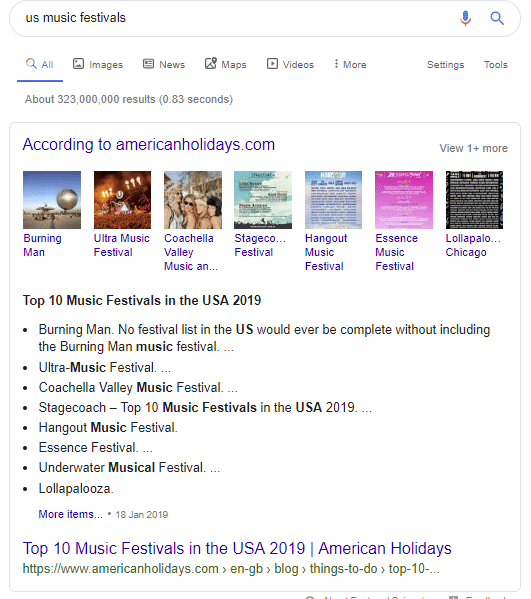Click the blue magnifier search button
Viewport: 531px width, 599px height.
click(x=497, y=18)
